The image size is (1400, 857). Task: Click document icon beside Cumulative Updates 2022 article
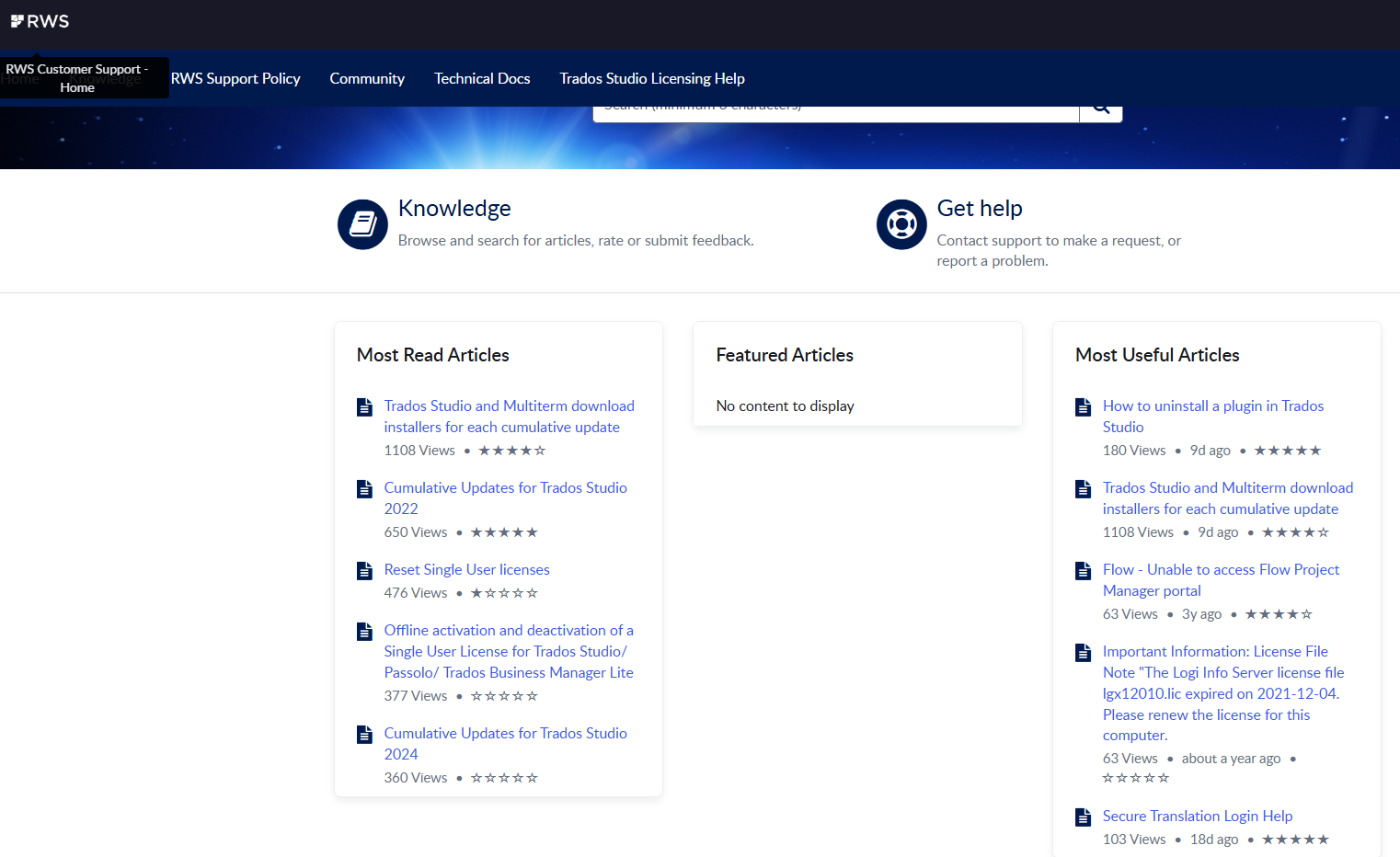point(364,489)
